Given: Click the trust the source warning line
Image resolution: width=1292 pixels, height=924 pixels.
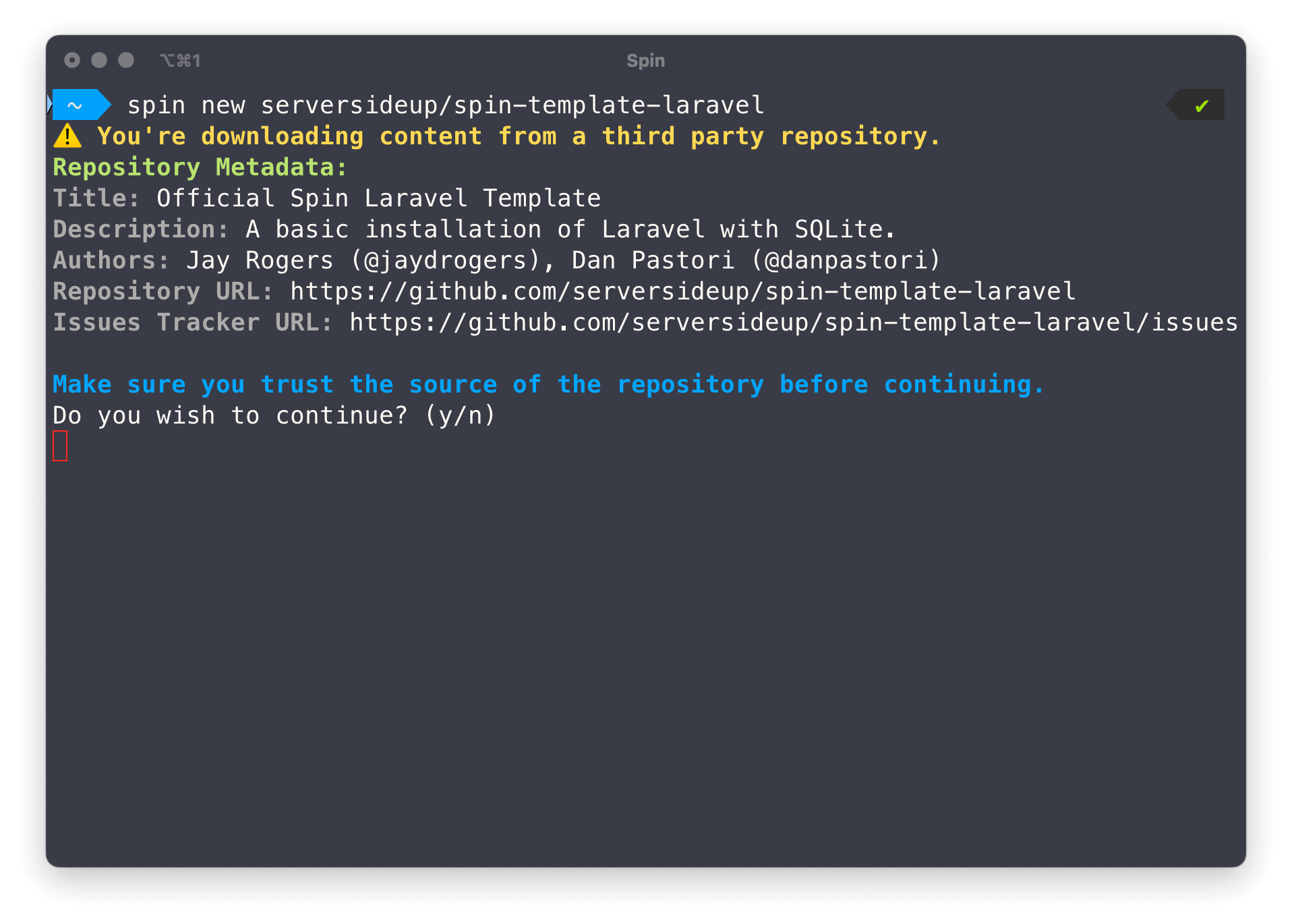Looking at the screenshot, I should click(x=548, y=384).
